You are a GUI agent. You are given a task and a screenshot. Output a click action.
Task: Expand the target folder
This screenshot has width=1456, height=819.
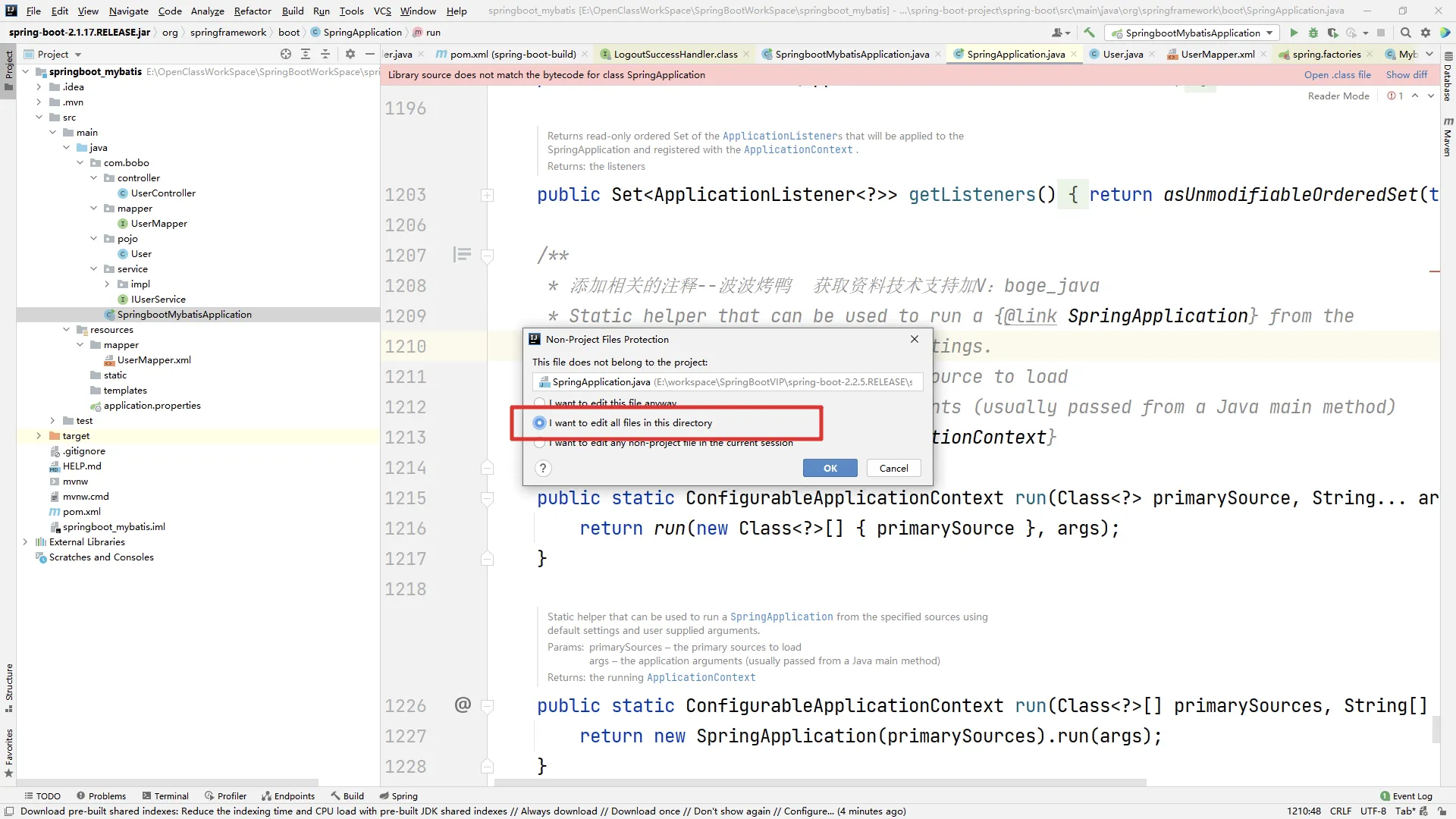coord(39,436)
